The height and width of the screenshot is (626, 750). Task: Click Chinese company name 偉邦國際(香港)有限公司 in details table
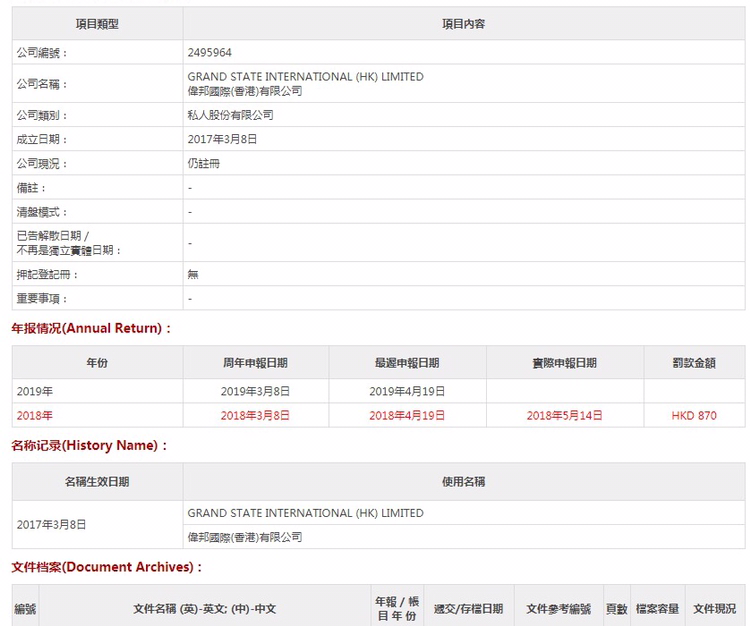tap(244, 91)
